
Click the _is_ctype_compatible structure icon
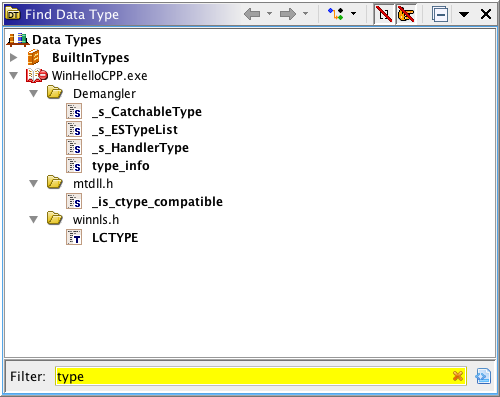(74, 201)
